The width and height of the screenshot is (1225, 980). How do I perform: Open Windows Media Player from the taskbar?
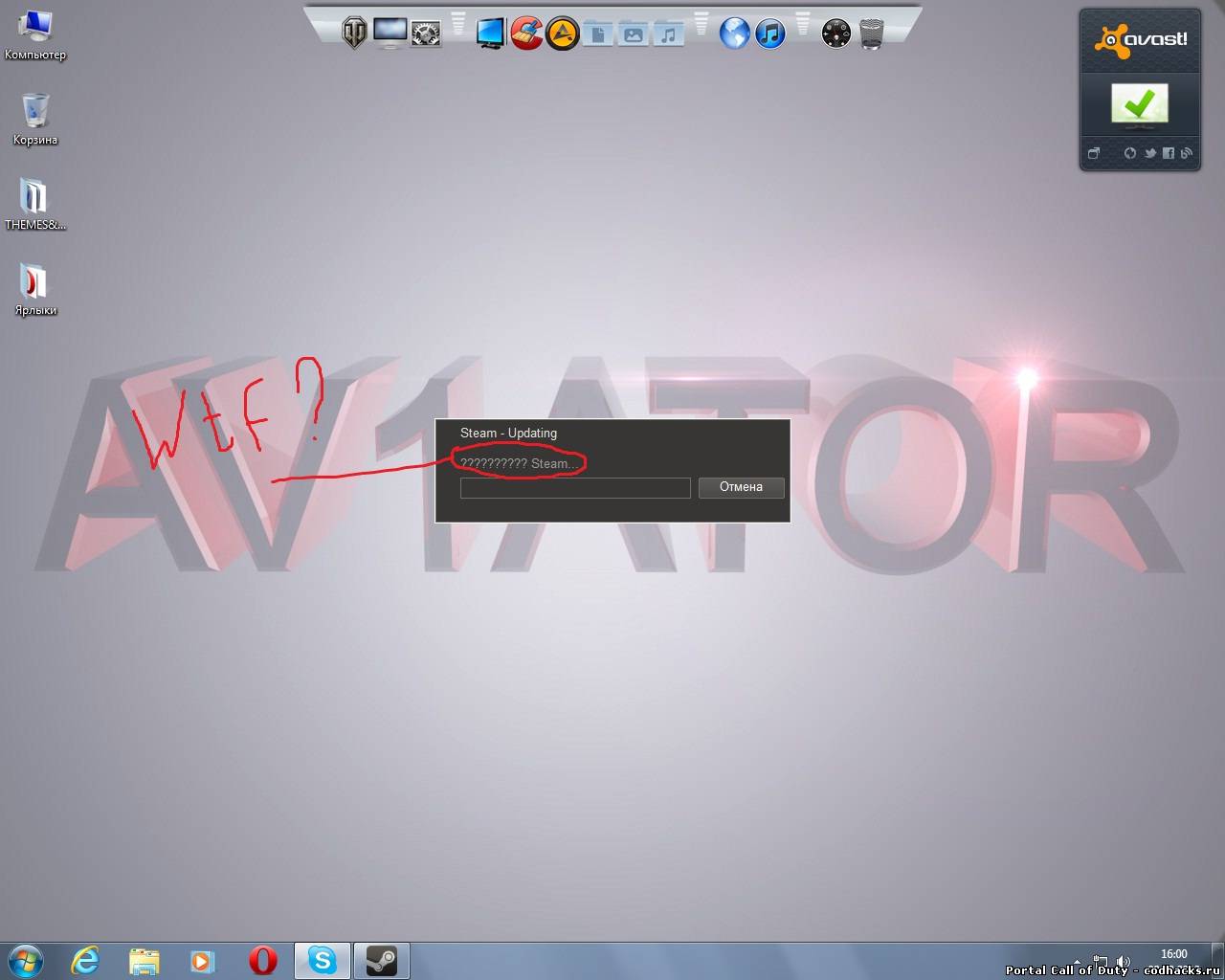pos(203,961)
